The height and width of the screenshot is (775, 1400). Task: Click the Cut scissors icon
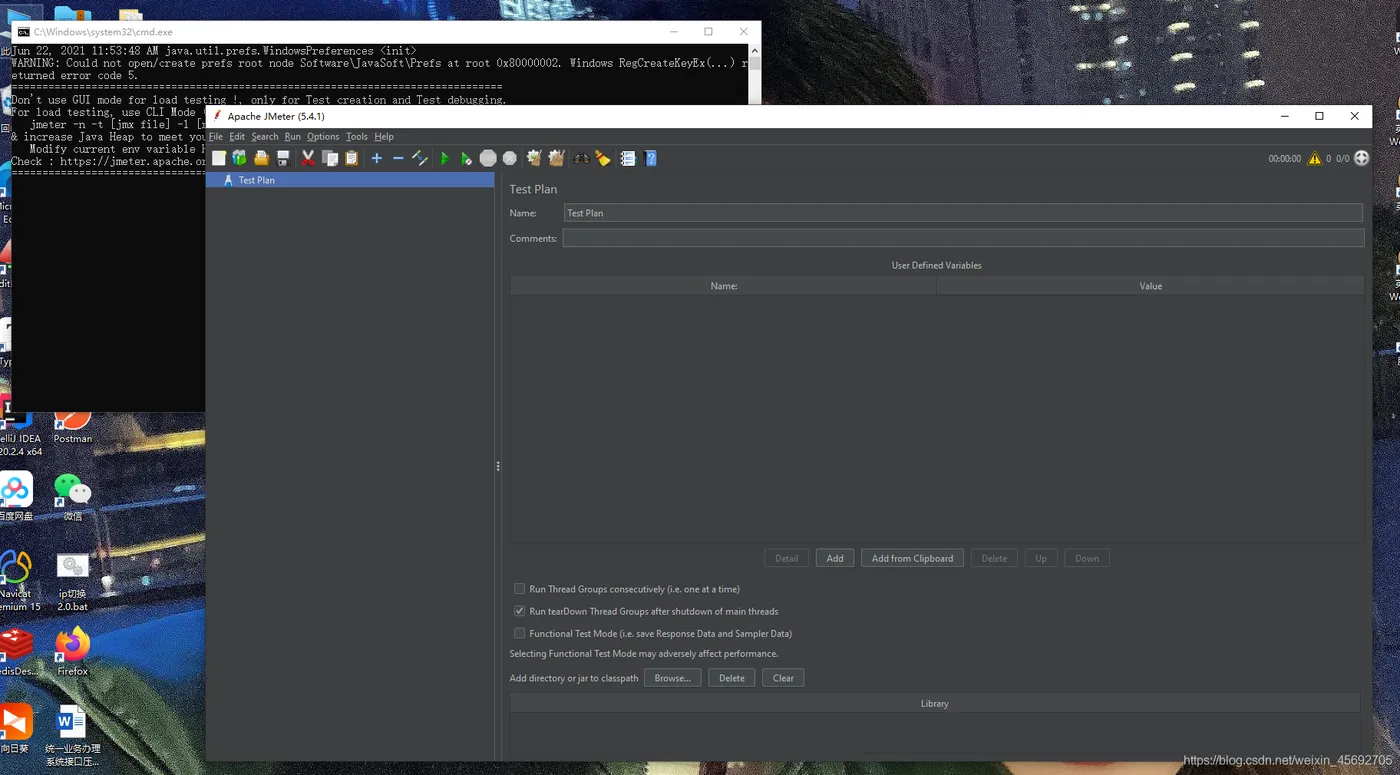308,158
